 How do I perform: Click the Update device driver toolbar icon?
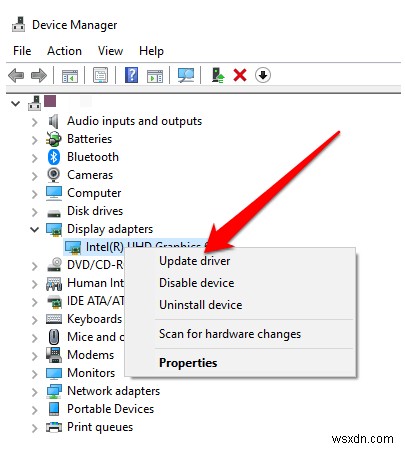[x=218, y=75]
